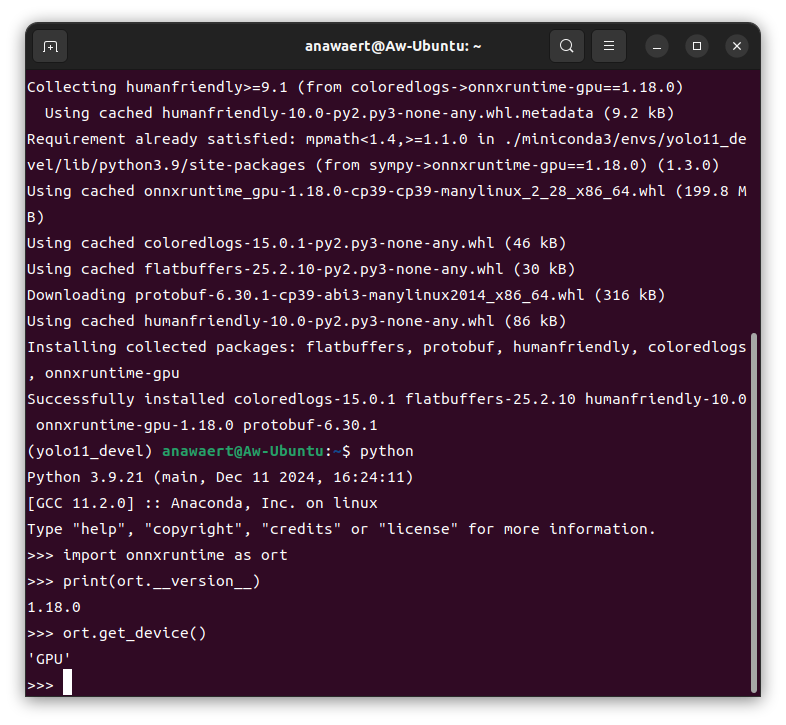Click the 'GPU' output text
Image resolution: width=786 pixels, height=725 pixels.
(x=49, y=659)
